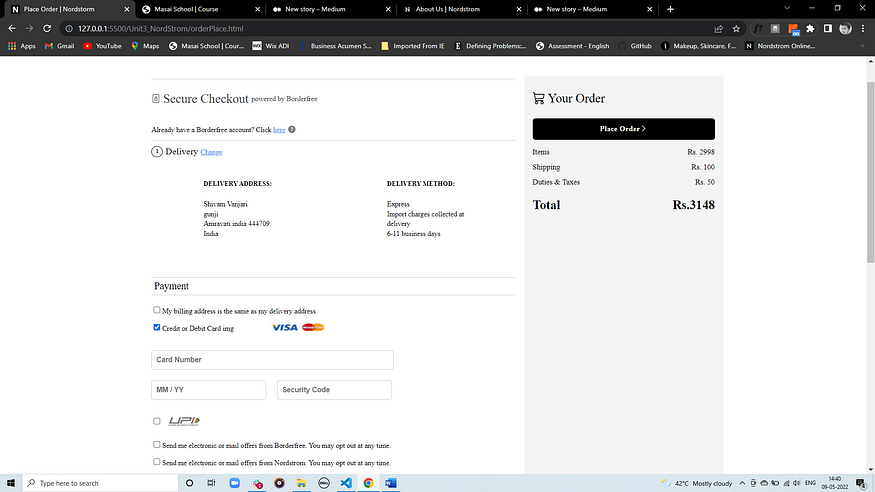This screenshot has width=875, height=492.
Task: Open File Explorer from the taskbar
Action: coord(301,483)
